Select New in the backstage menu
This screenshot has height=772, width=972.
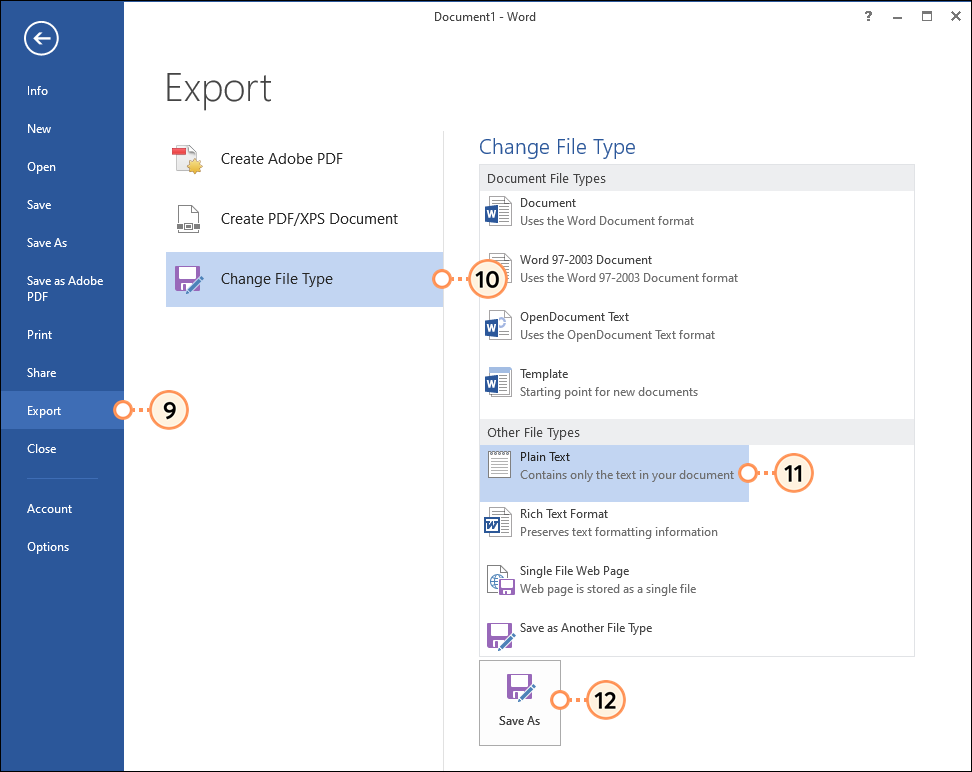[62, 129]
